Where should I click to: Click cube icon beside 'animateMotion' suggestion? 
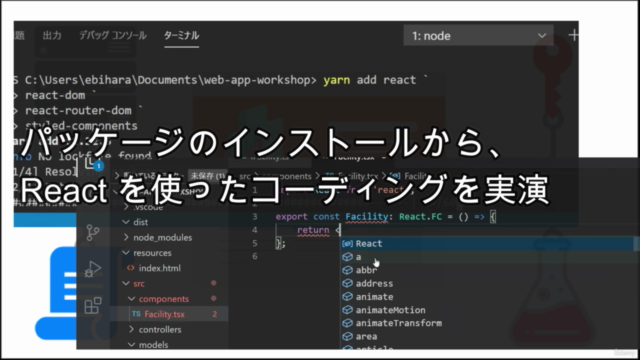[347, 310]
